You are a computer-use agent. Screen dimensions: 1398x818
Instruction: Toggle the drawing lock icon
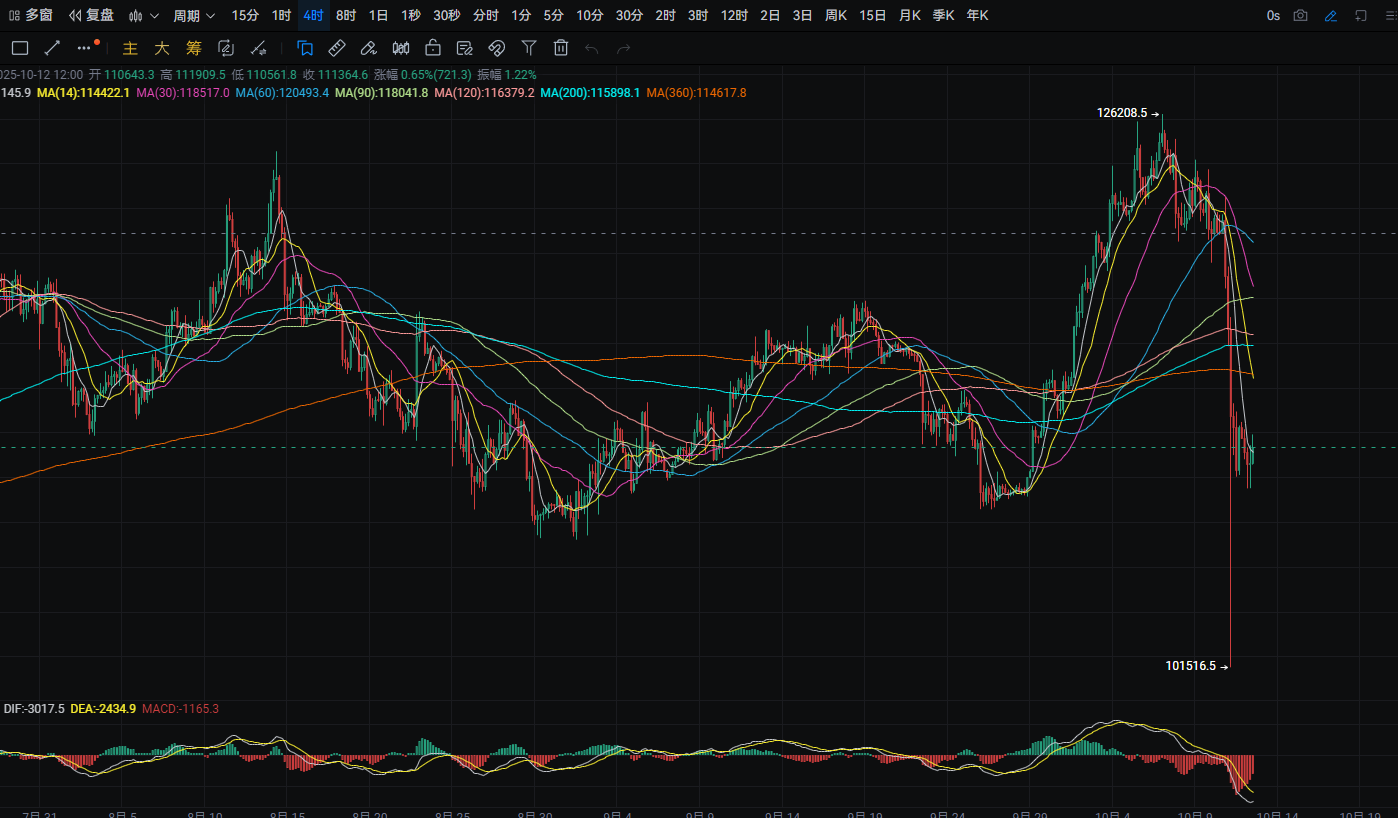pos(433,48)
